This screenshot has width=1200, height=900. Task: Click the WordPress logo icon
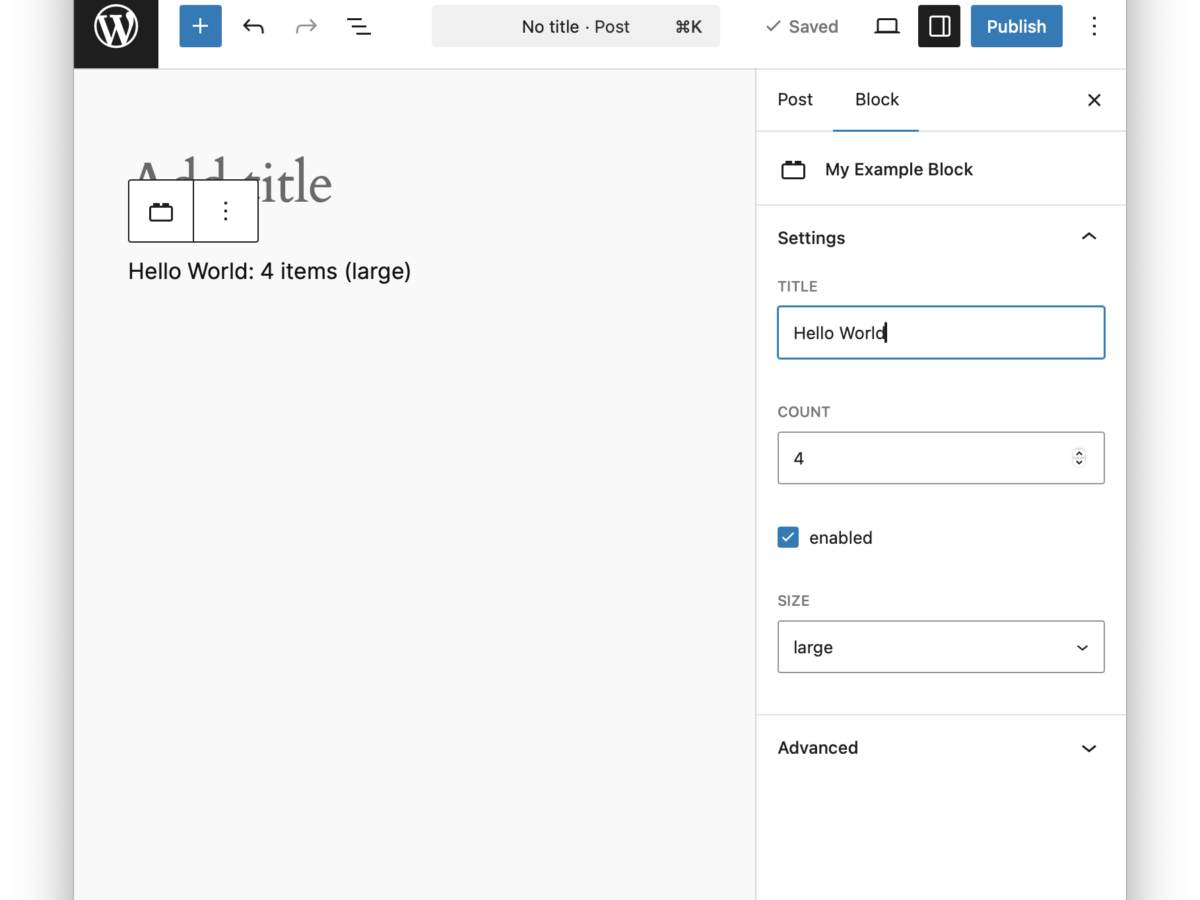pos(116,27)
